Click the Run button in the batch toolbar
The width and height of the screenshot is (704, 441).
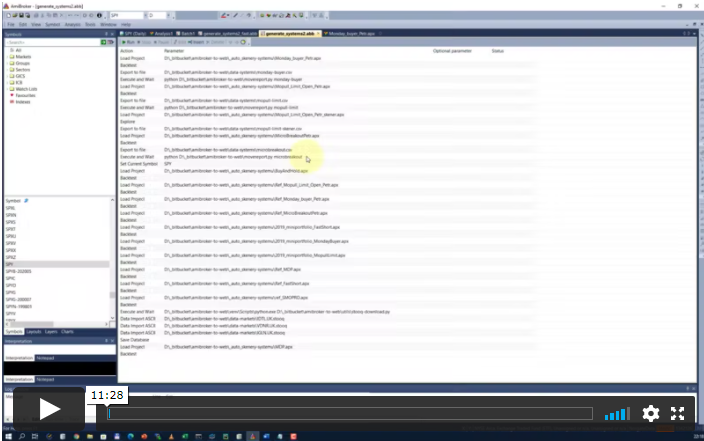point(128,42)
